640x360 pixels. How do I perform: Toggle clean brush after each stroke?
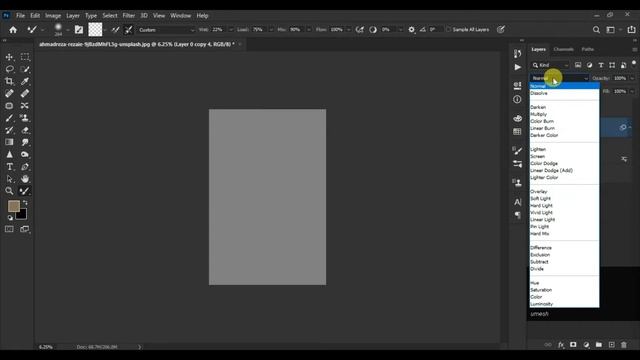tap(129, 29)
